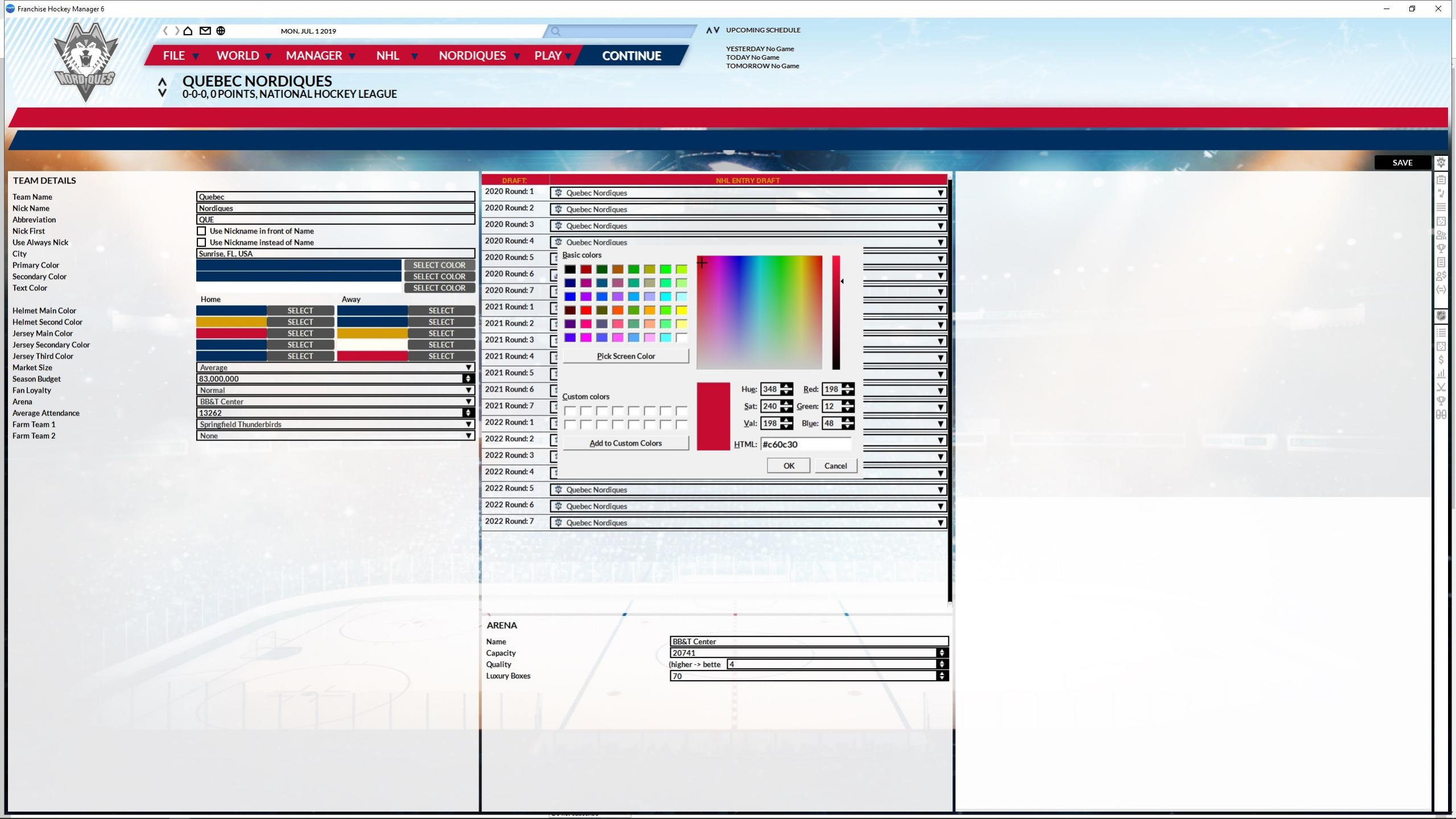Click the dollar sign icon in sidebar

pyautogui.click(x=1441, y=360)
